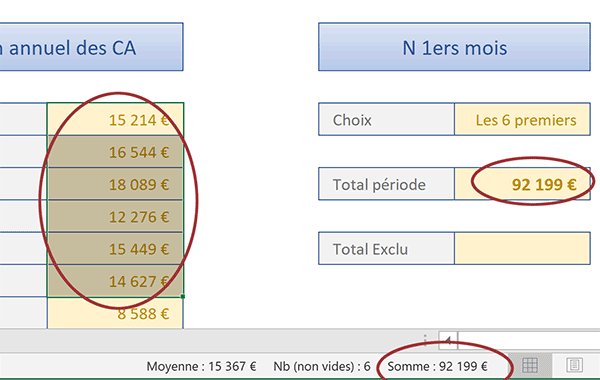Select the cell showing 12 276 €
Image resolution: width=600 pixels, height=380 pixels.
(116, 216)
